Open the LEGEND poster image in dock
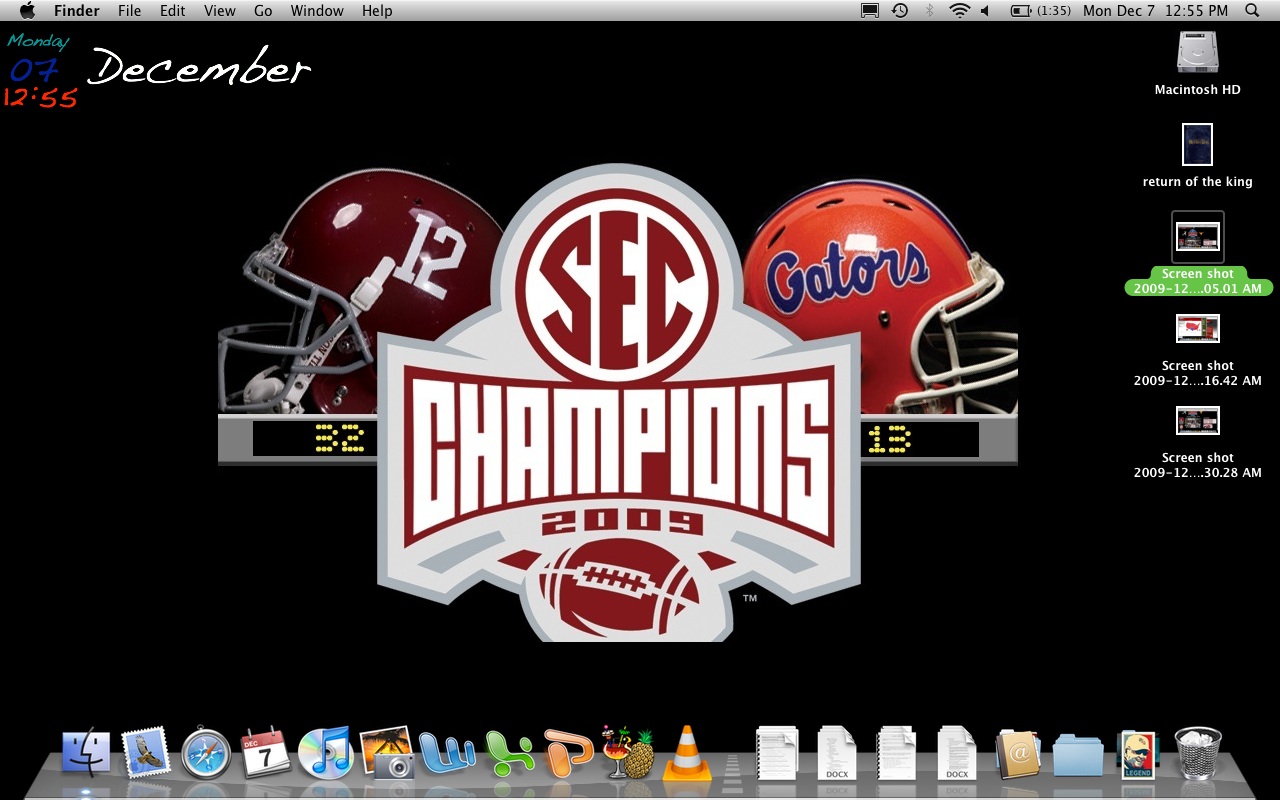Viewport: 1280px width, 800px height. click(1137, 754)
